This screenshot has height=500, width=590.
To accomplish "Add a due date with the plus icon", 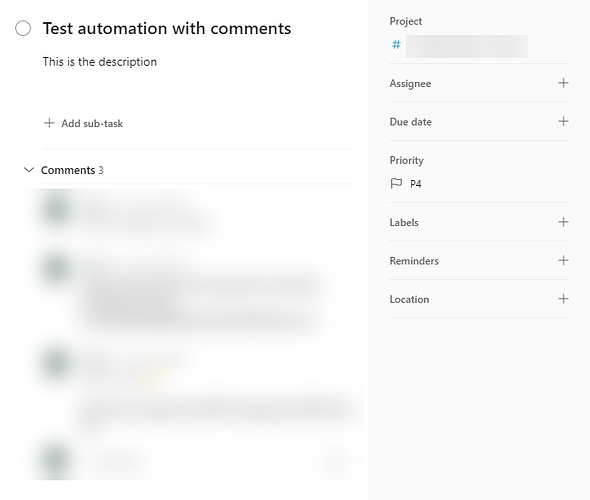I will [563, 121].
